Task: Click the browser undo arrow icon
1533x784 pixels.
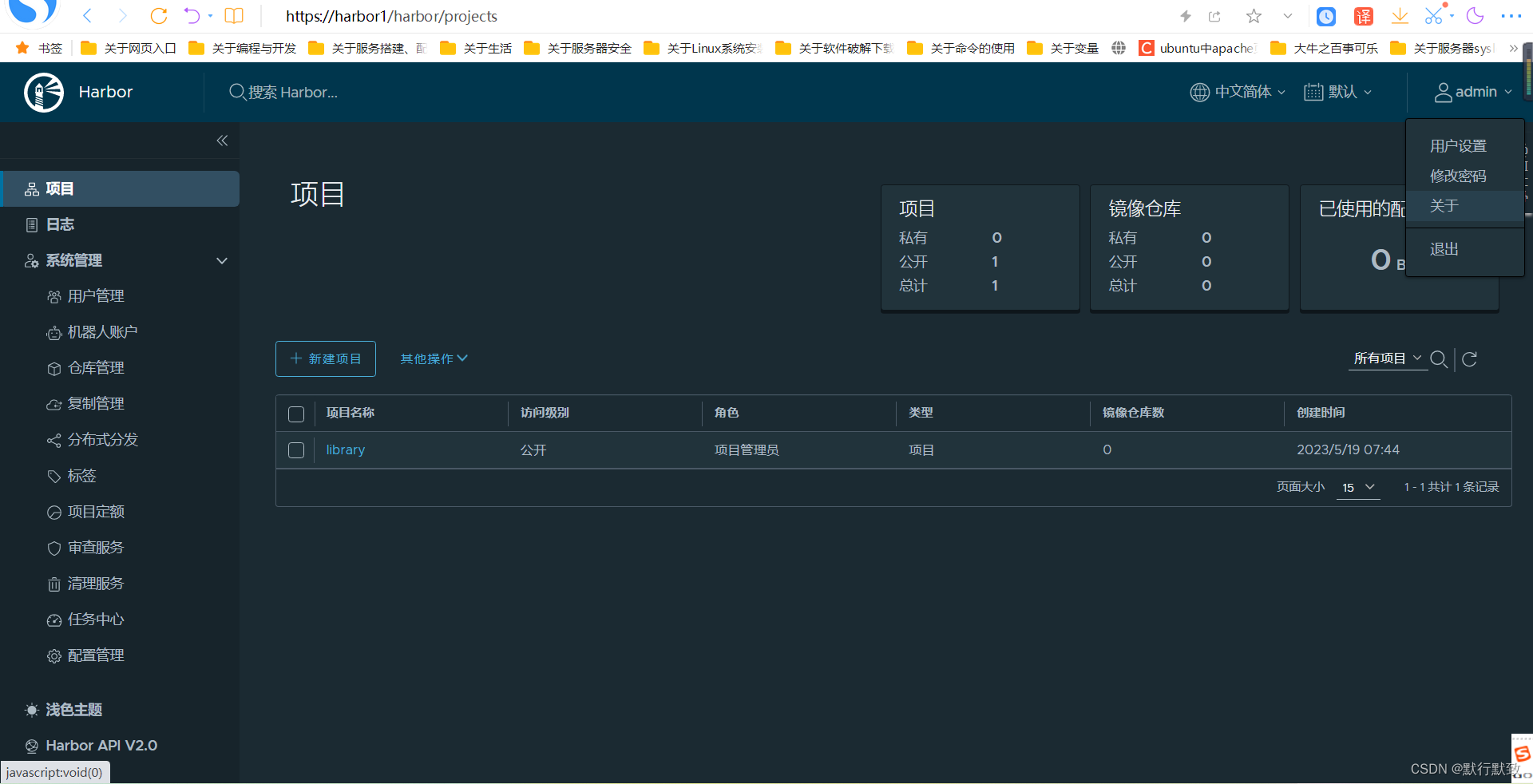Action: tap(192, 16)
